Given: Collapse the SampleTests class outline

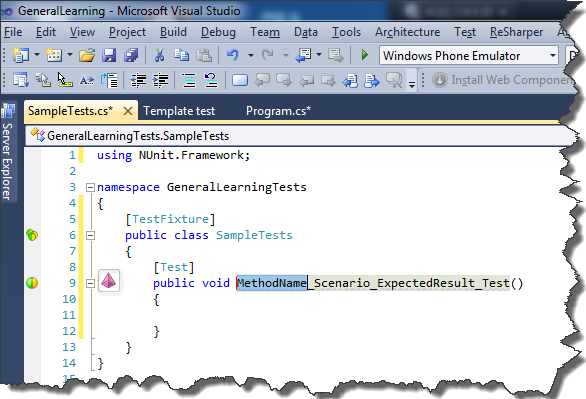Looking at the screenshot, I should point(90,235).
